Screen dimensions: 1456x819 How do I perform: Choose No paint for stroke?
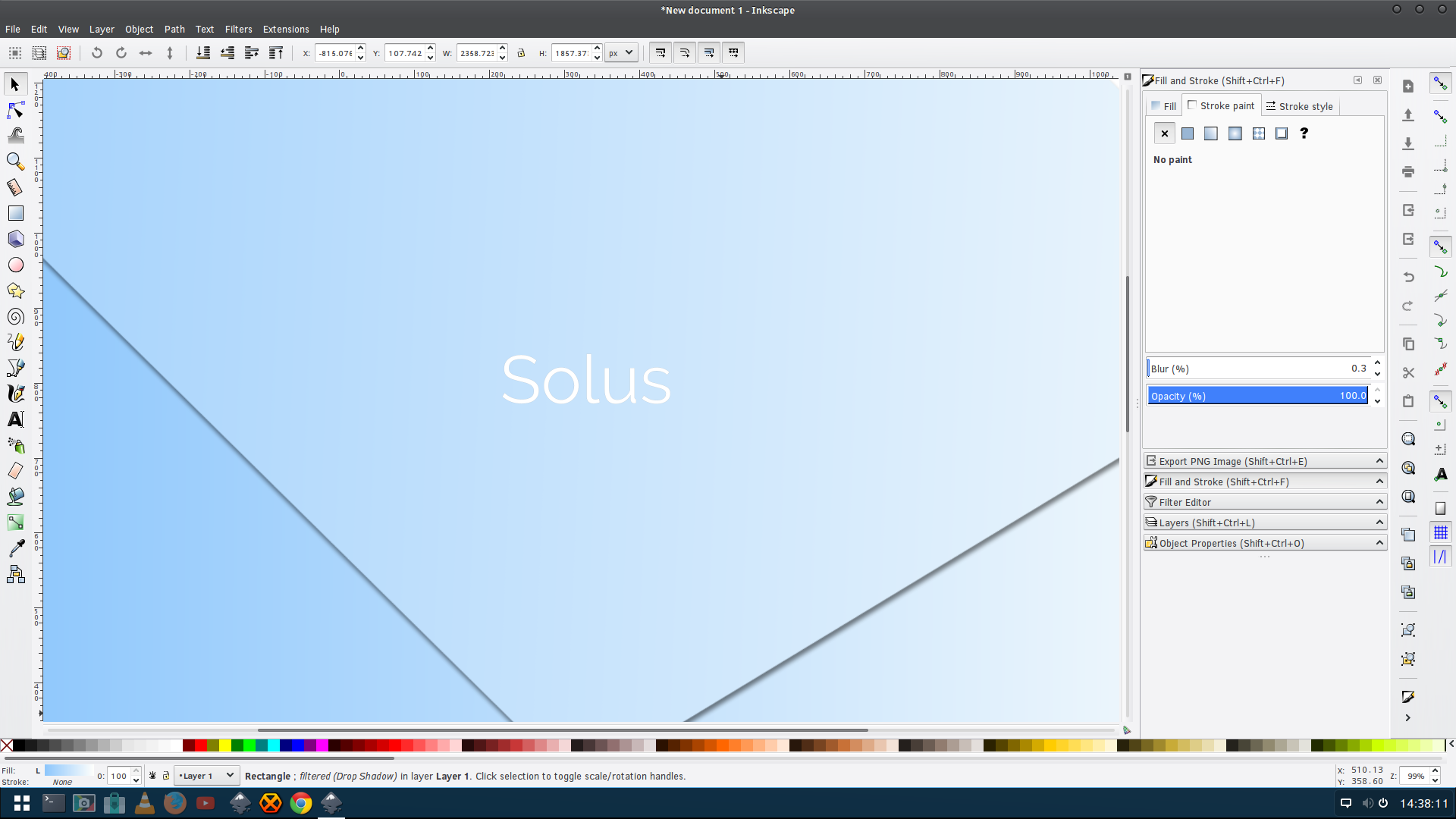(x=1165, y=133)
